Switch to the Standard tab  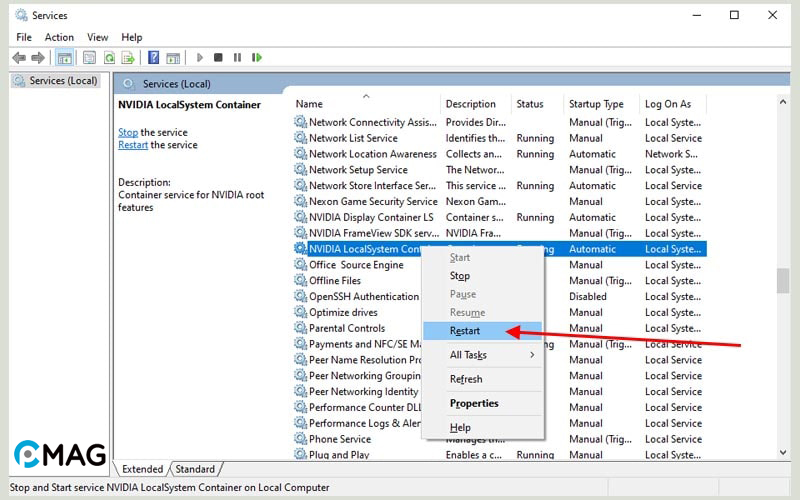tap(195, 469)
